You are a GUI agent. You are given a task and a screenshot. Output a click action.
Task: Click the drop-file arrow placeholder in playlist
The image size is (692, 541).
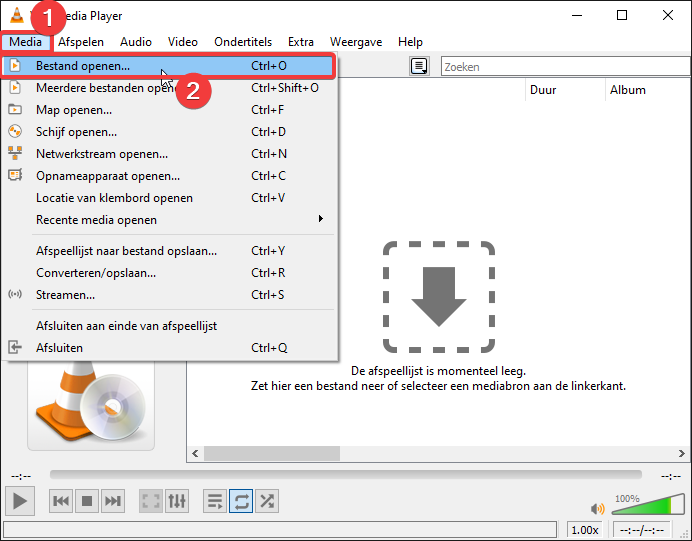439,297
